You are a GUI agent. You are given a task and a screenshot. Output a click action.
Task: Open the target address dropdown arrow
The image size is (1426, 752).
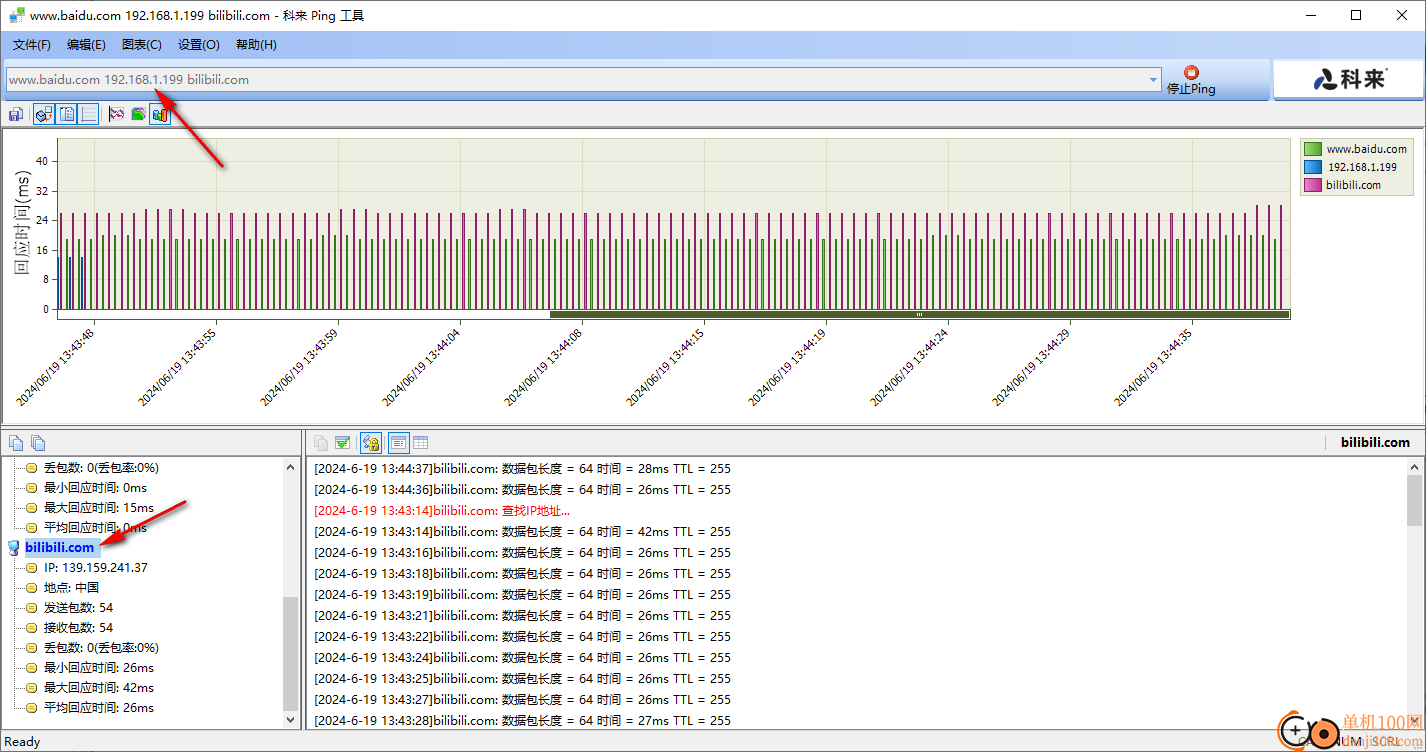tap(1153, 80)
